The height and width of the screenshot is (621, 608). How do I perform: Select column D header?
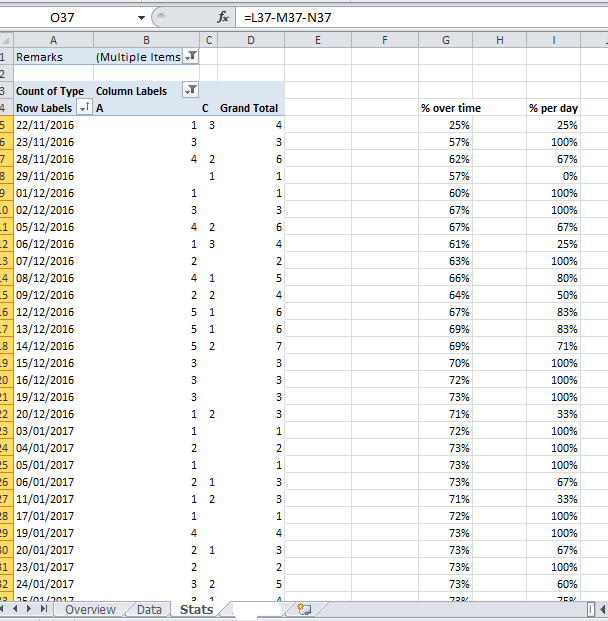251,40
